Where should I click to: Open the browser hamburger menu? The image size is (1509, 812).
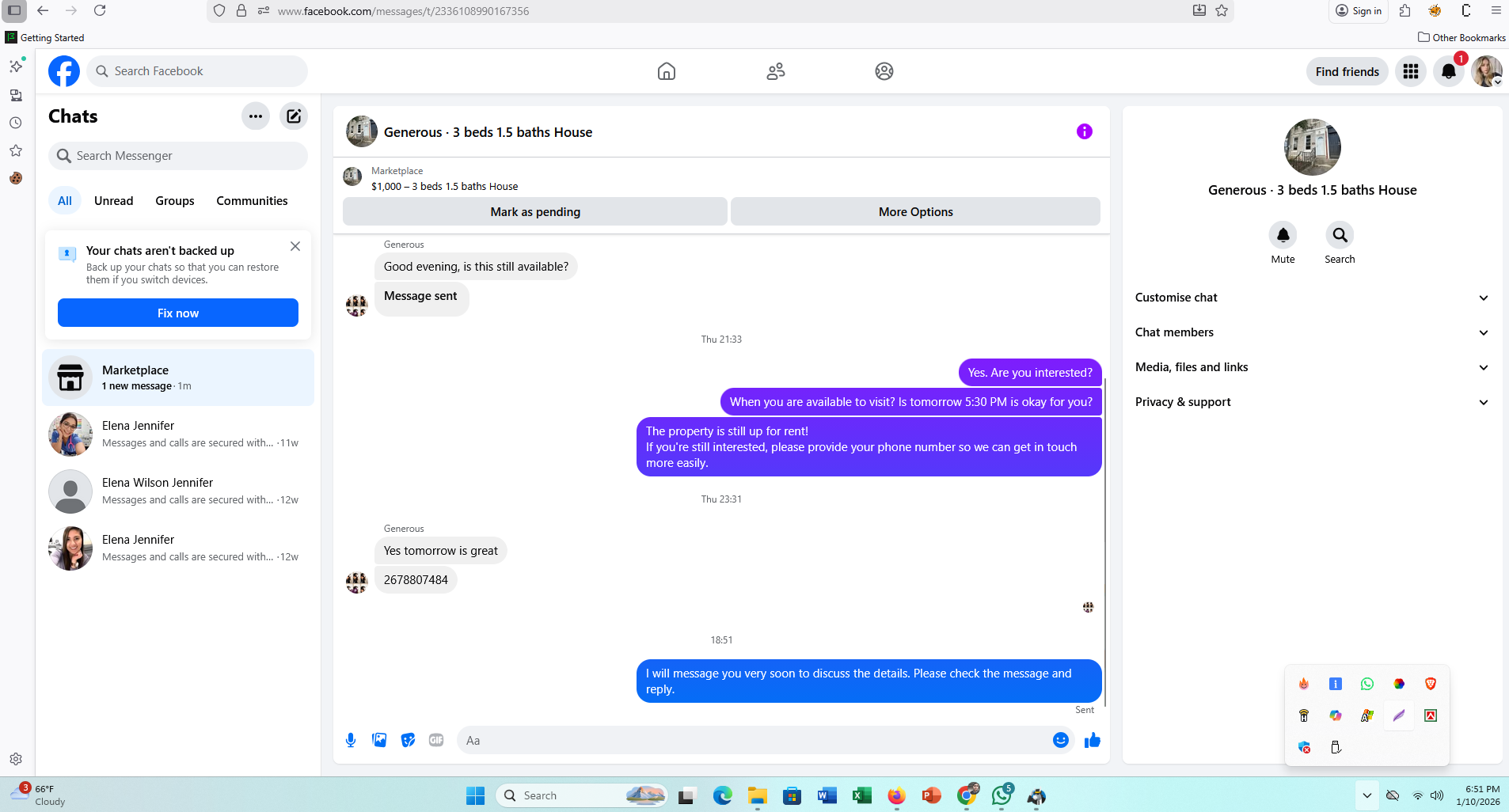pyautogui.click(x=1496, y=10)
